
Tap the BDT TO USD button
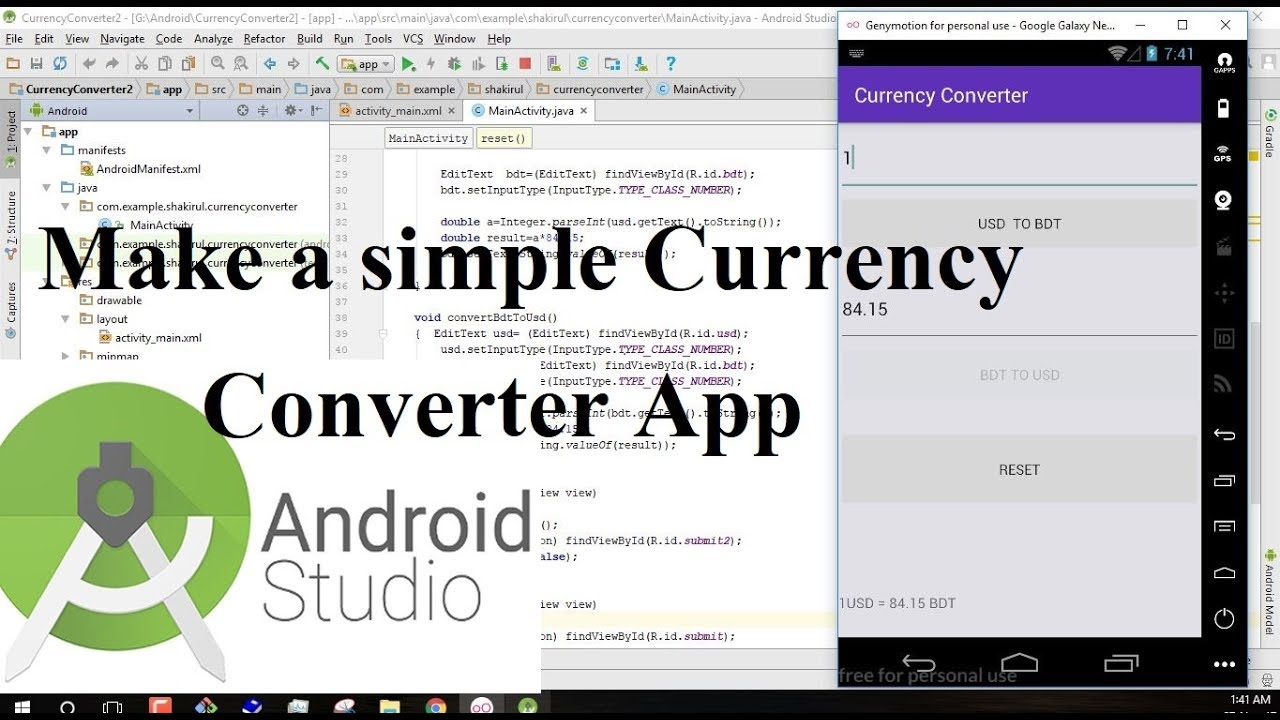tap(1019, 375)
